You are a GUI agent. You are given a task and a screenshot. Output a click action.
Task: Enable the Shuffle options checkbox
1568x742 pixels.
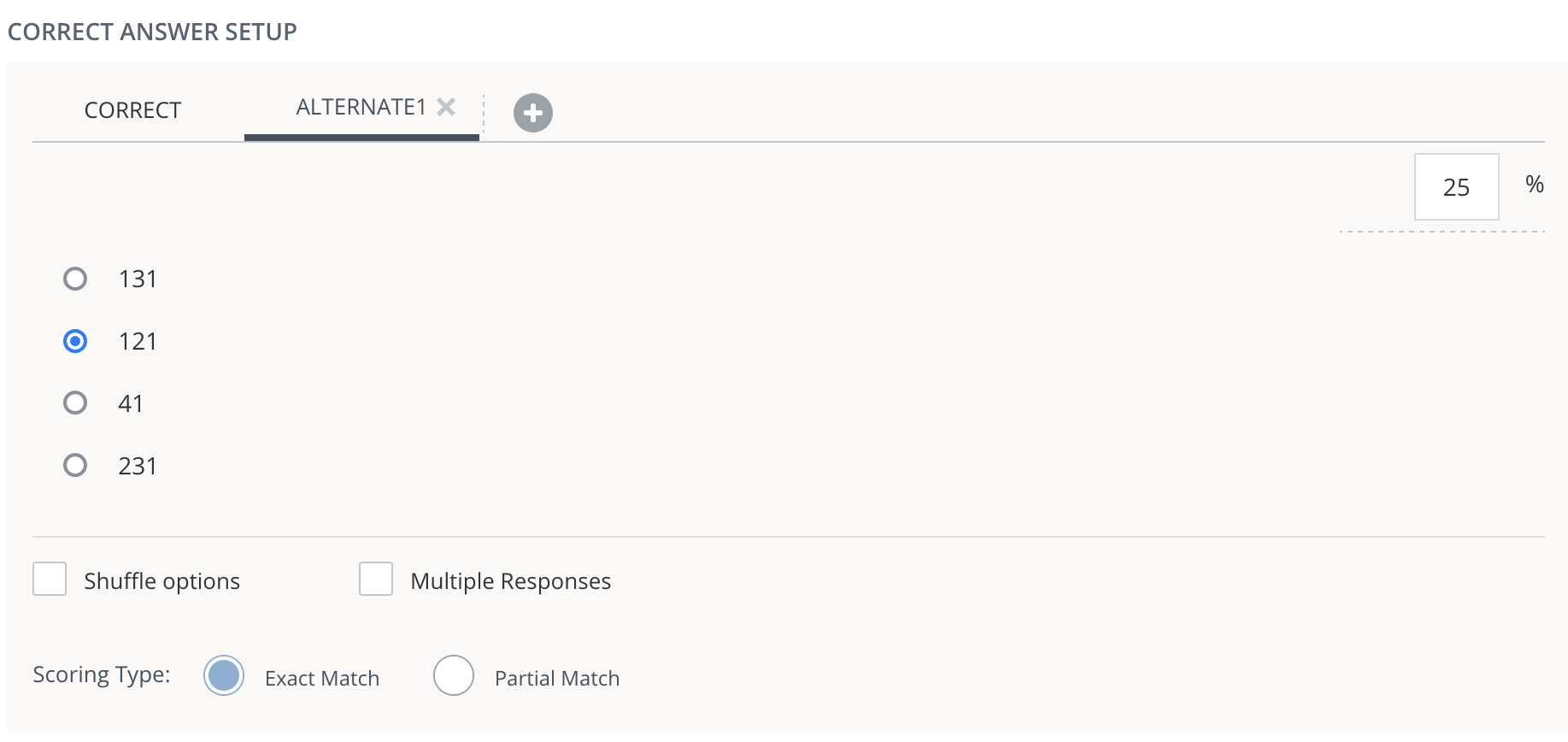point(50,579)
